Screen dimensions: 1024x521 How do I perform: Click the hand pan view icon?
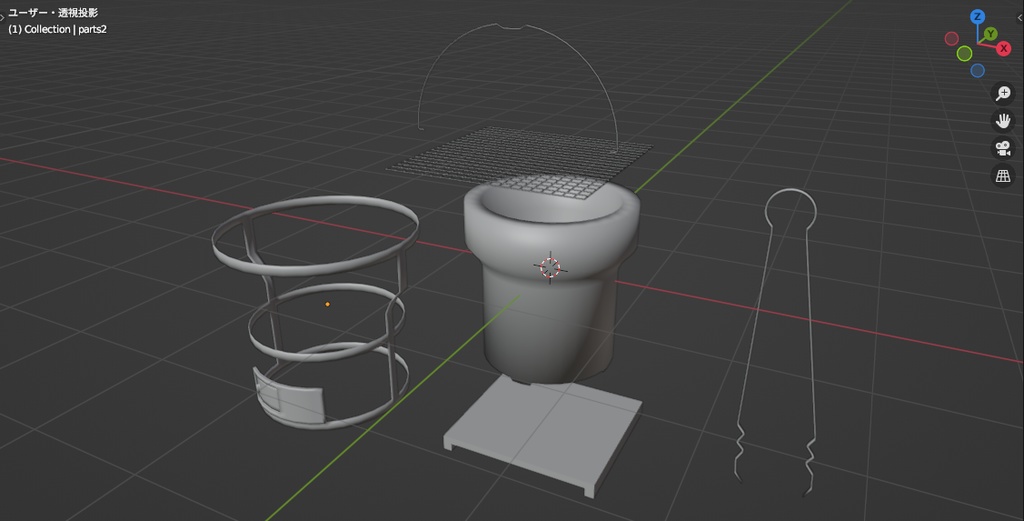(x=1003, y=121)
